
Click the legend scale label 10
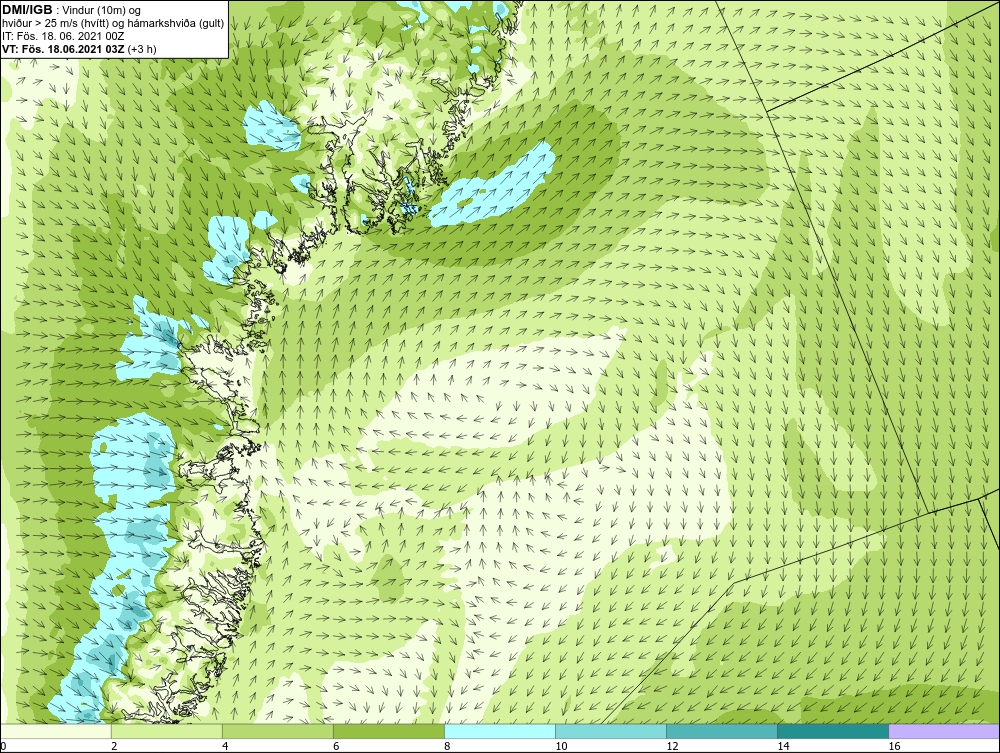561,746
